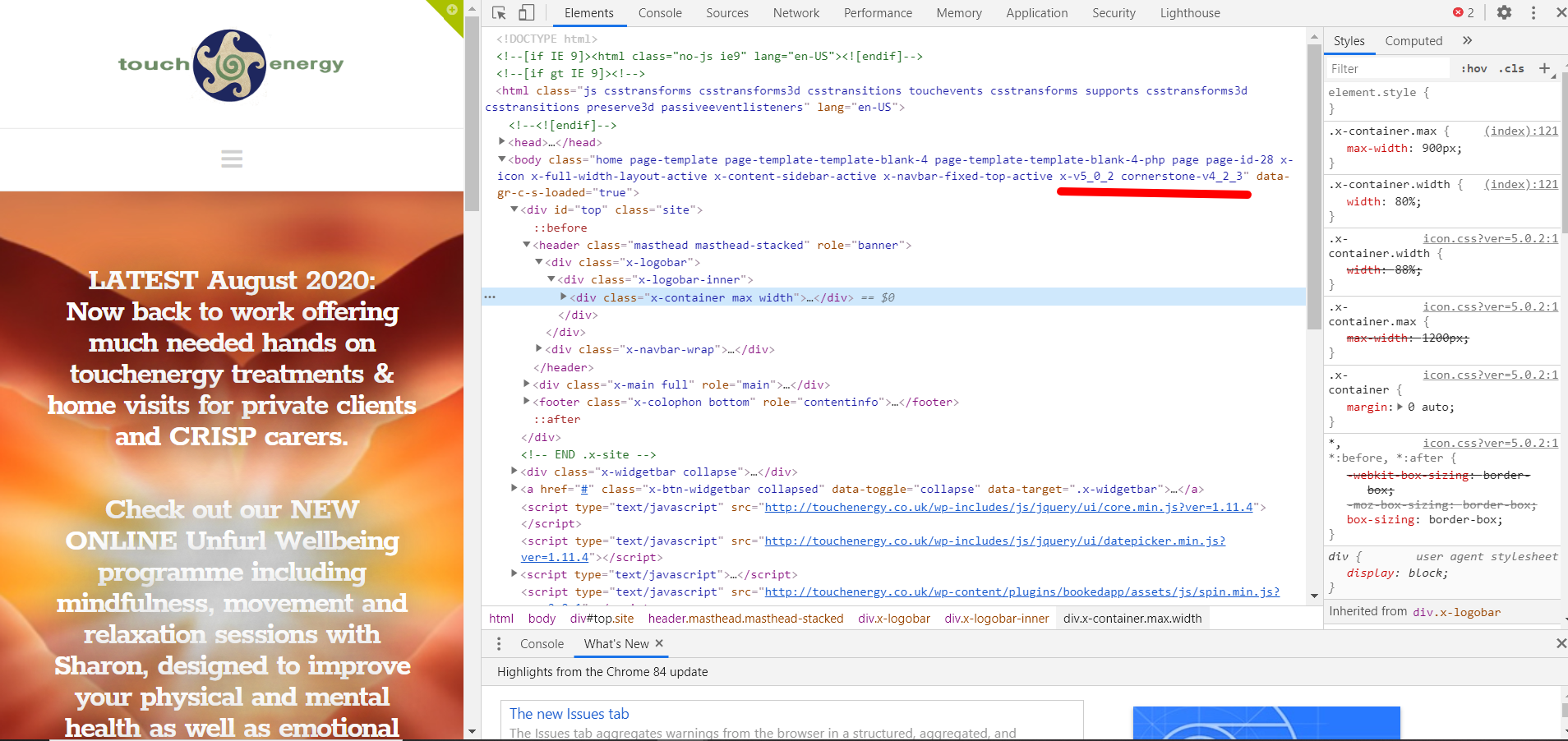
Task: Open the Performance tab
Action: point(878,13)
